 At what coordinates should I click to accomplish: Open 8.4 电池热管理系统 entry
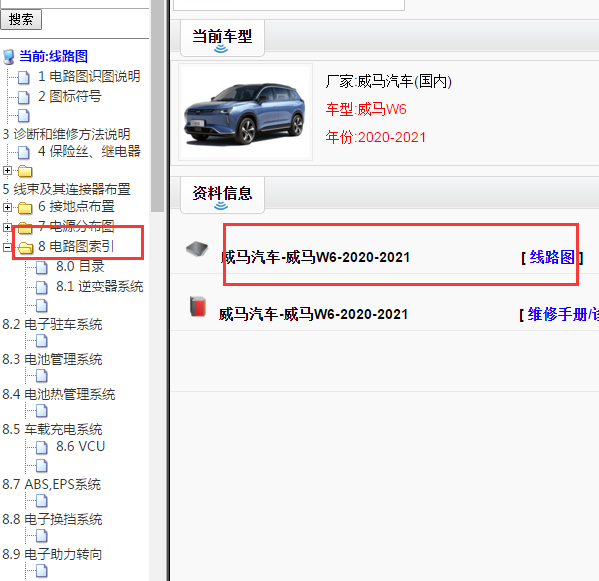[x=59, y=394]
